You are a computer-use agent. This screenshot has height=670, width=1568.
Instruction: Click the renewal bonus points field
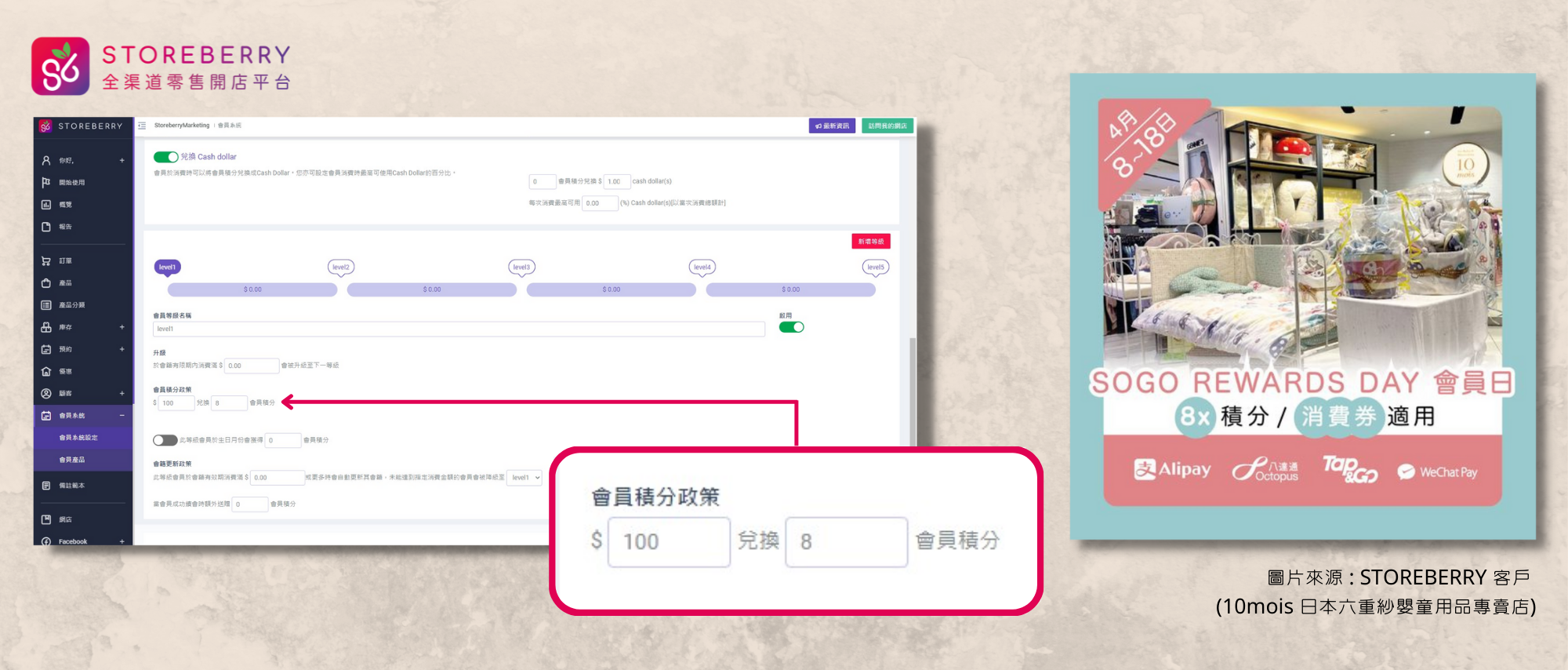(x=250, y=504)
